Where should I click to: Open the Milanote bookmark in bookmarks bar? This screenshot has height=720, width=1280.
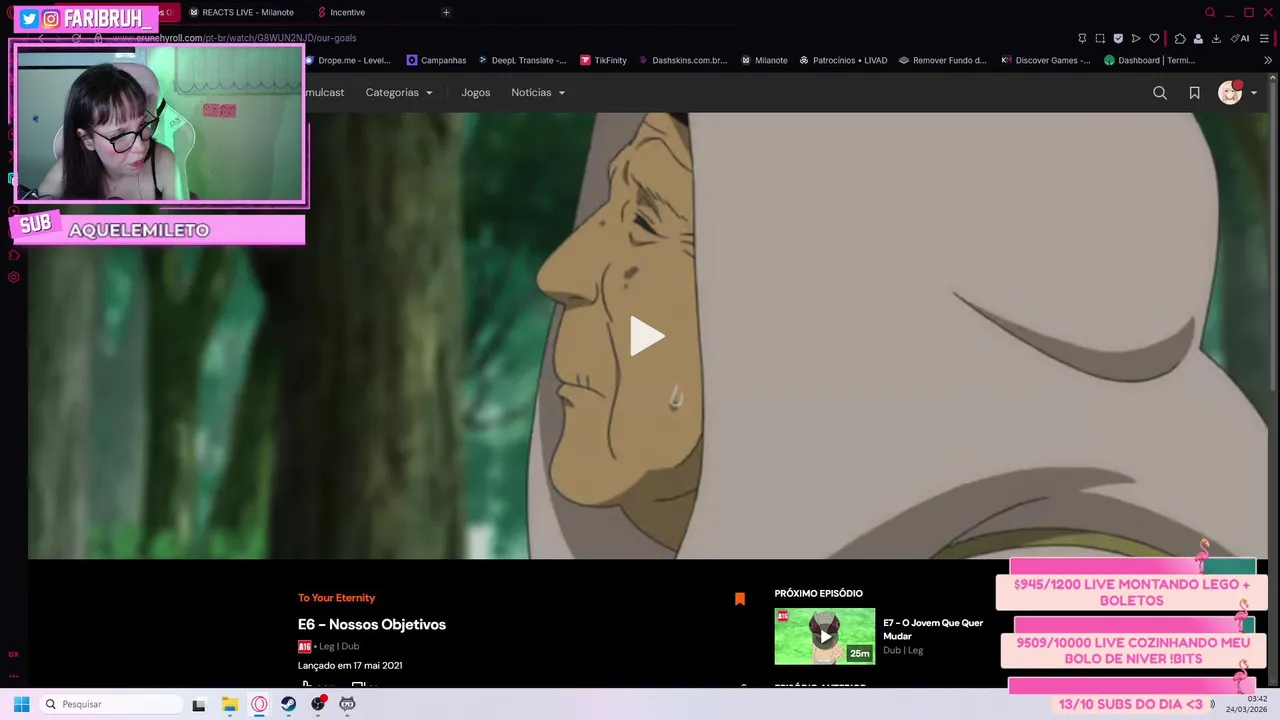tap(764, 60)
